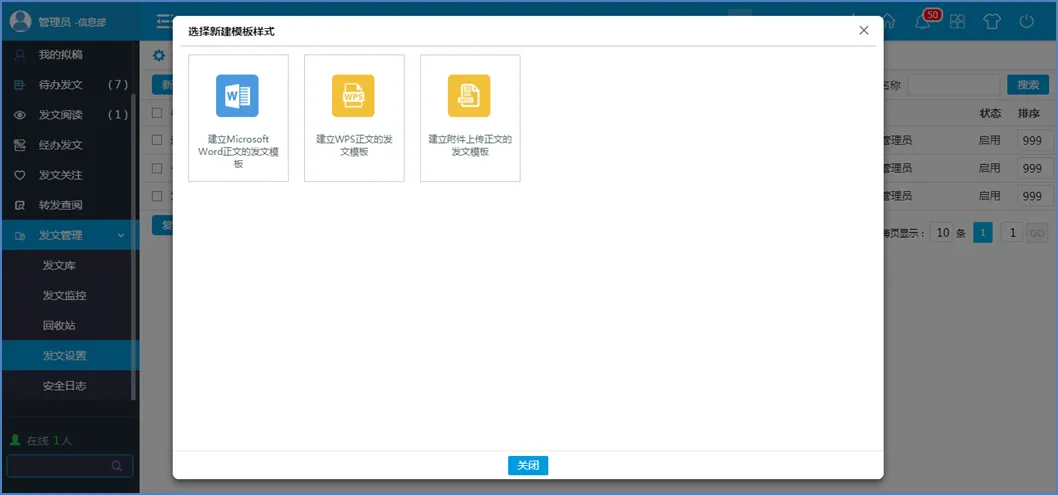This screenshot has height=495, width=1058.
Task: Click the sidebar search input field
Action: click(x=58, y=465)
